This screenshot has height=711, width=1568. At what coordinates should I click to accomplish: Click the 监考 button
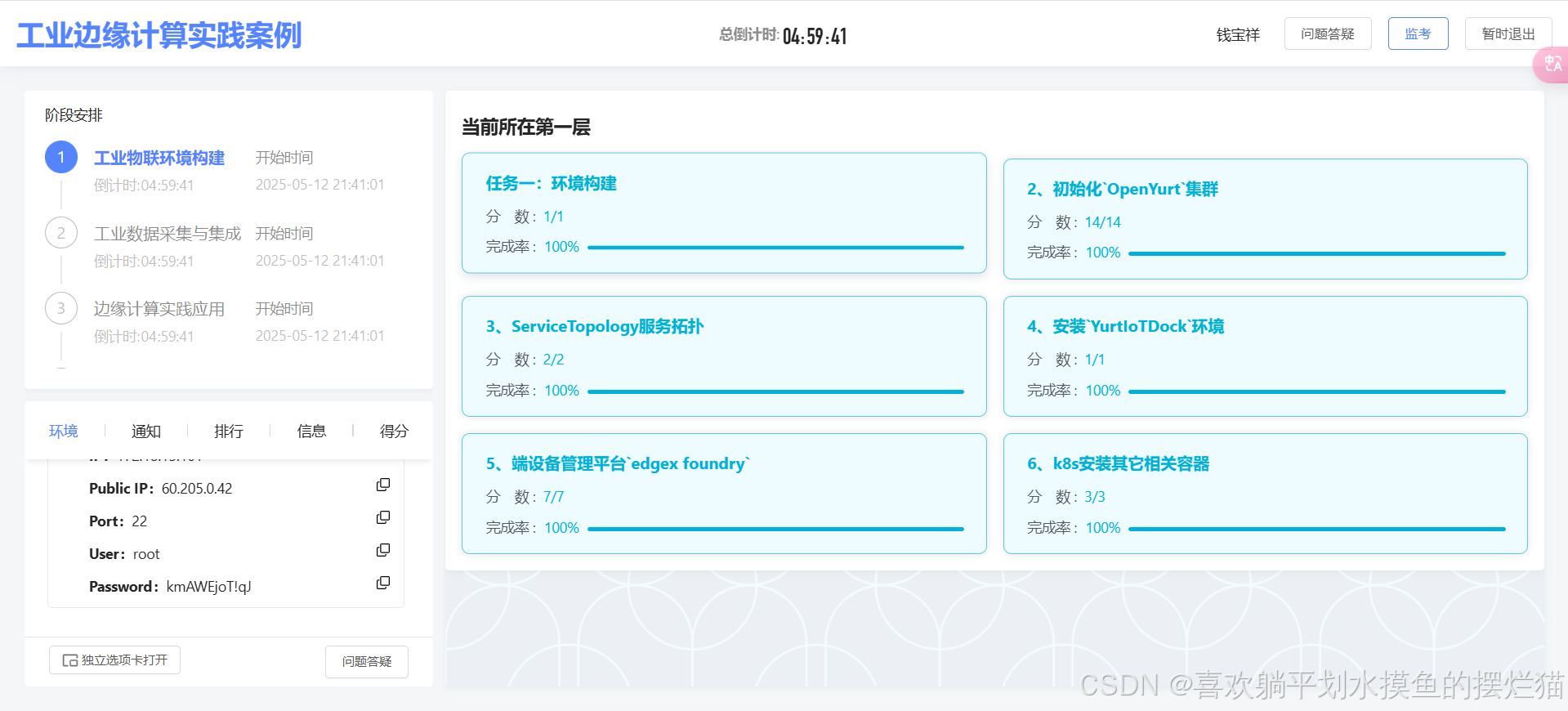pos(1418,34)
